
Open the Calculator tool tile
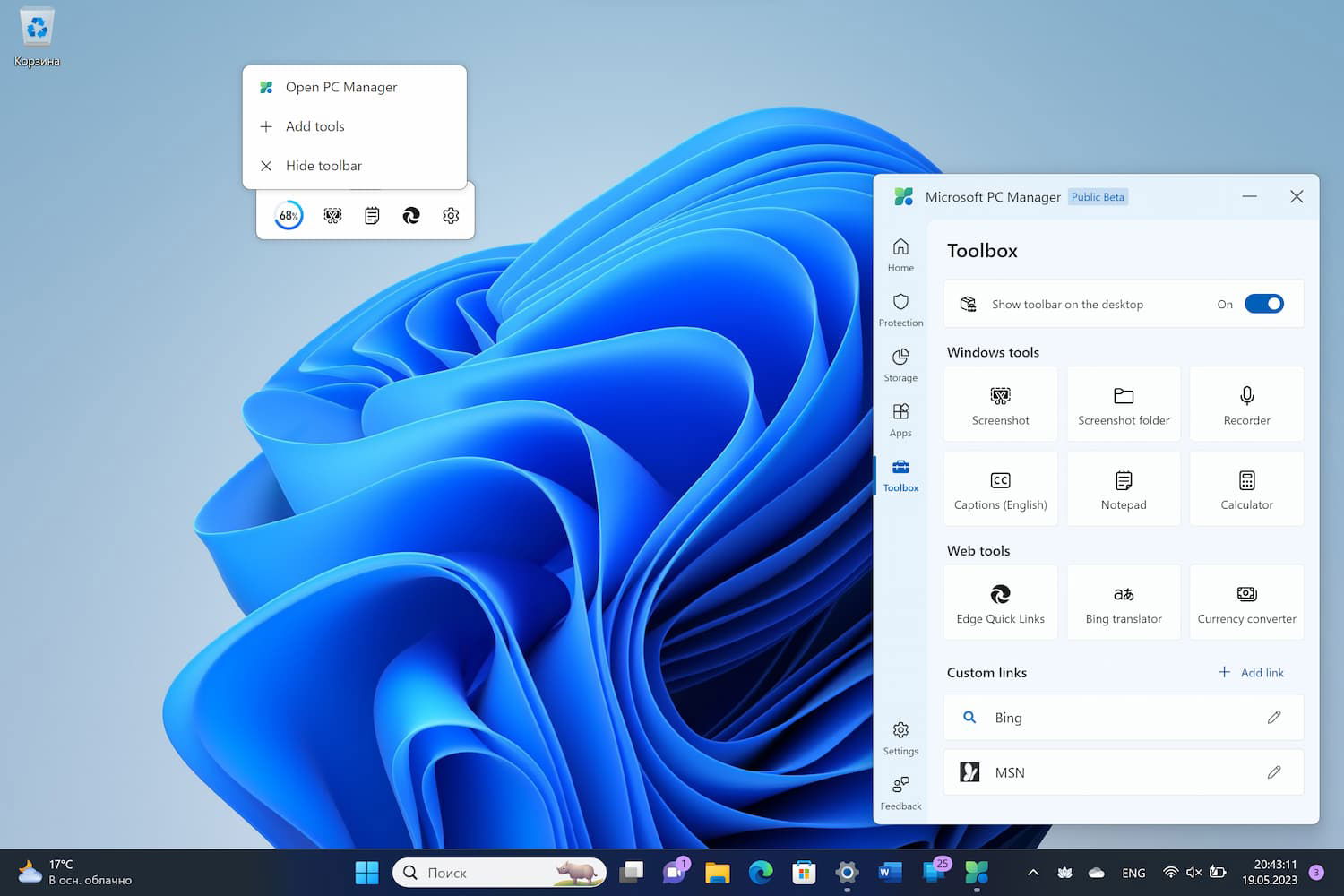point(1246,489)
